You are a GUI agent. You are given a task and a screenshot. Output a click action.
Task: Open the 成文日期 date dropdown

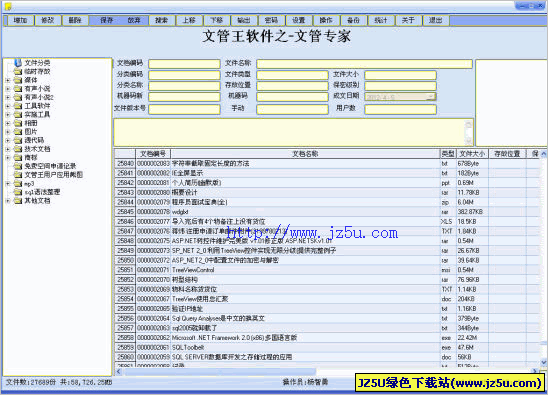(x=432, y=97)
